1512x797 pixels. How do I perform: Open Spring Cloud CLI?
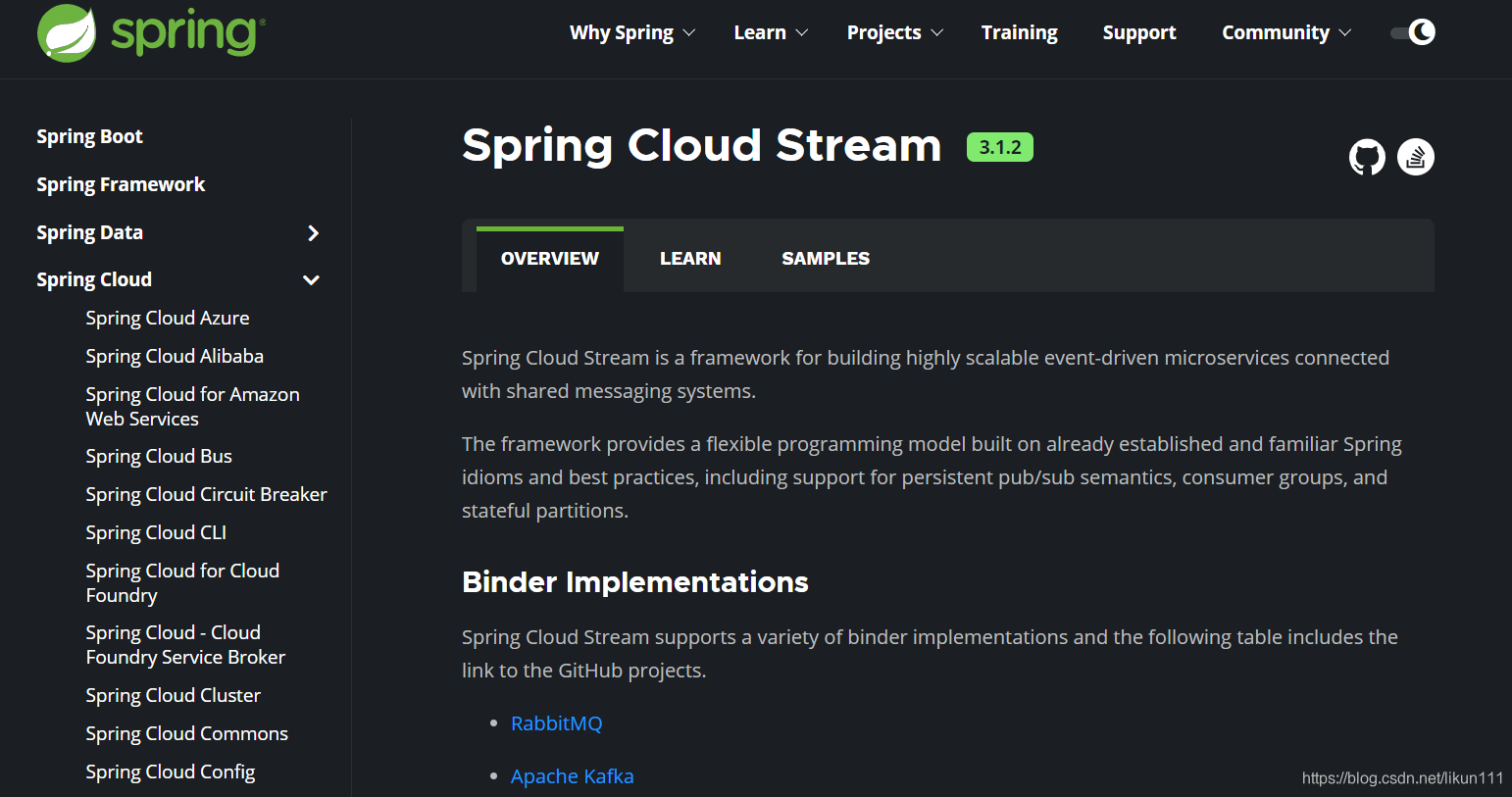pos(156,532)
